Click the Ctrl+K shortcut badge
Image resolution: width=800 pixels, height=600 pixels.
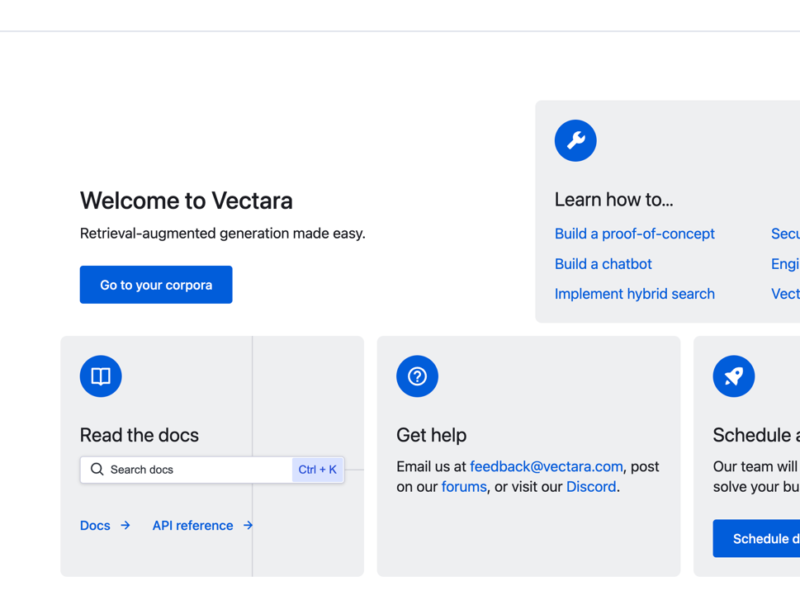(x=318, y=469)
